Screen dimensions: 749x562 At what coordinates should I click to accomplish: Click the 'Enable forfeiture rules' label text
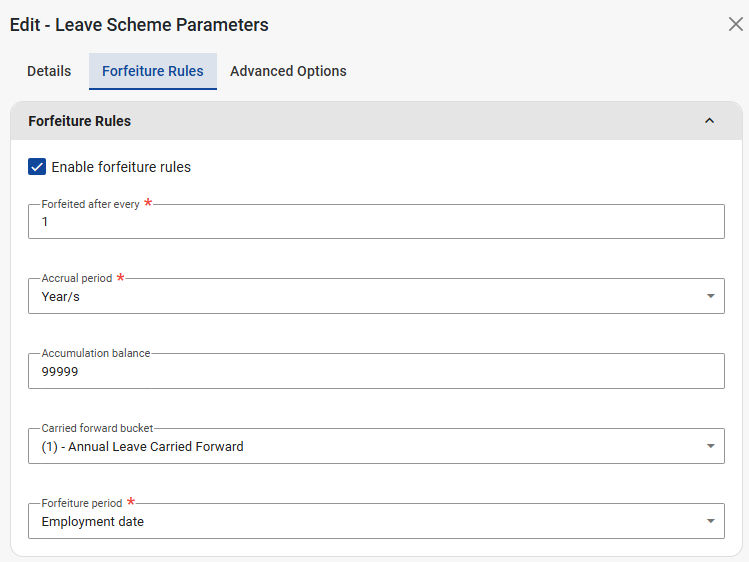coord(121,167)
